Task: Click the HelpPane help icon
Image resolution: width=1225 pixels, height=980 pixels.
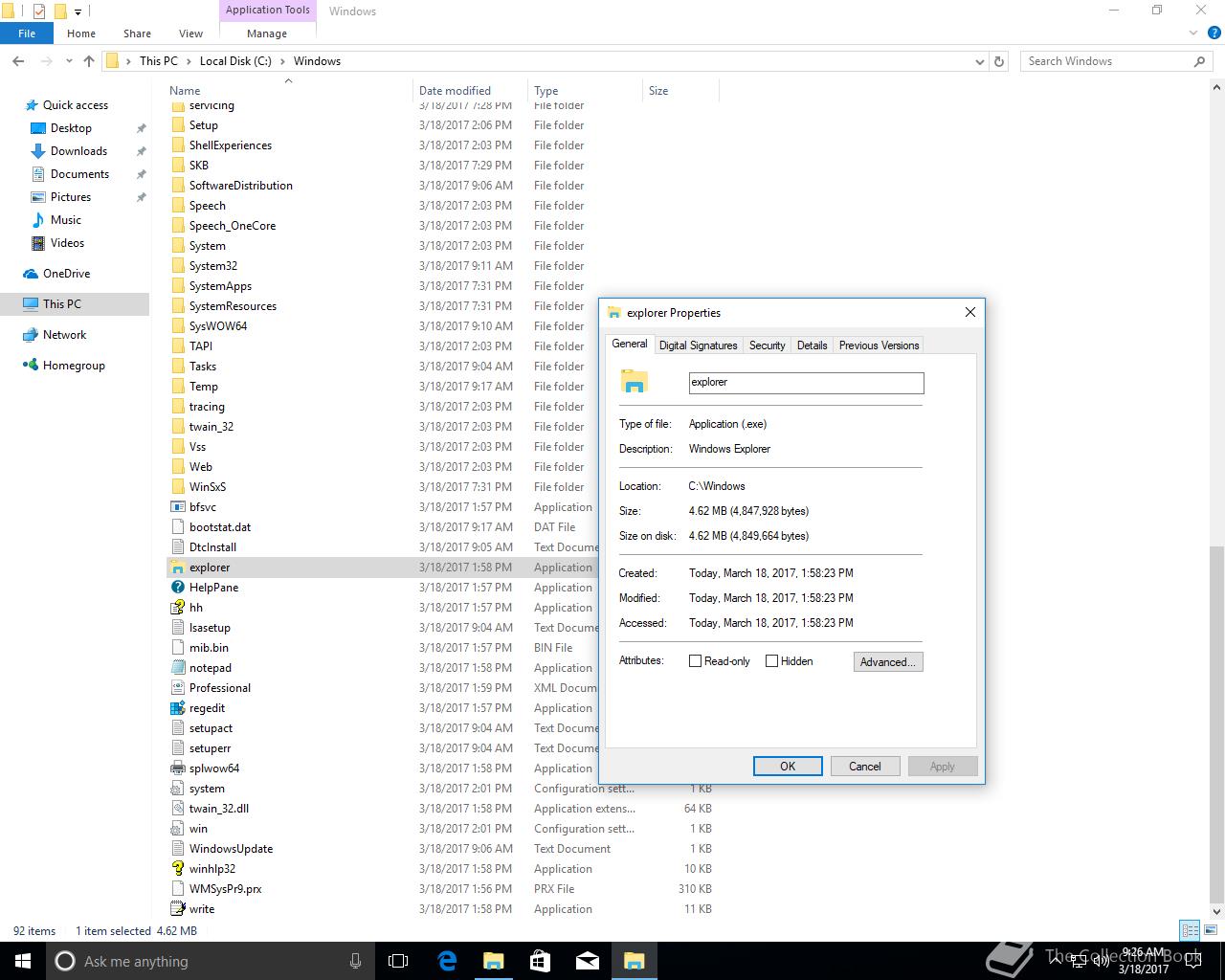Action: click(x=177, y=588)
